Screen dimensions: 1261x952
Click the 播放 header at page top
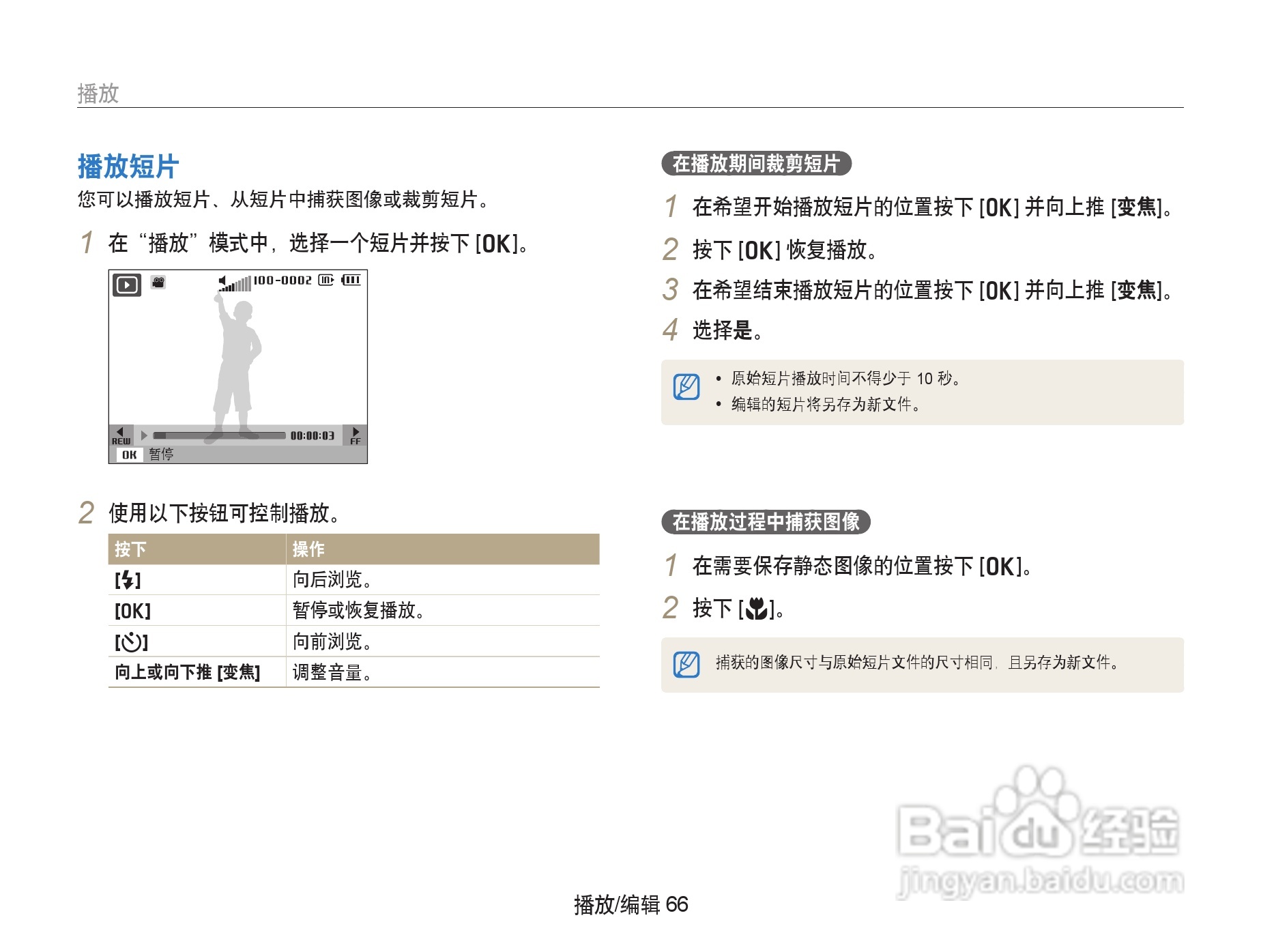point(98,93)
